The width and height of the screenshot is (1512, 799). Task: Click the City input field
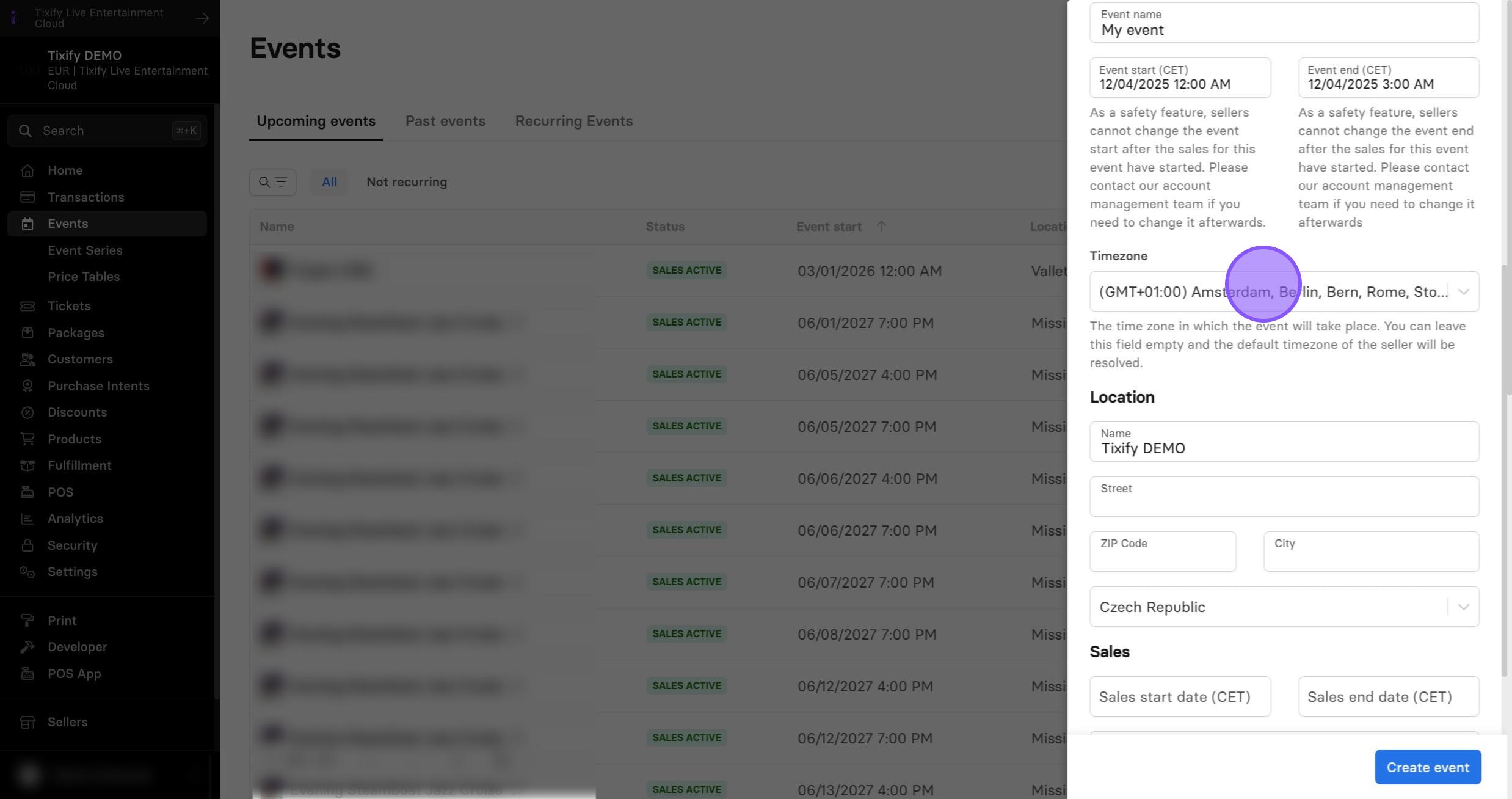[1371, 552]
